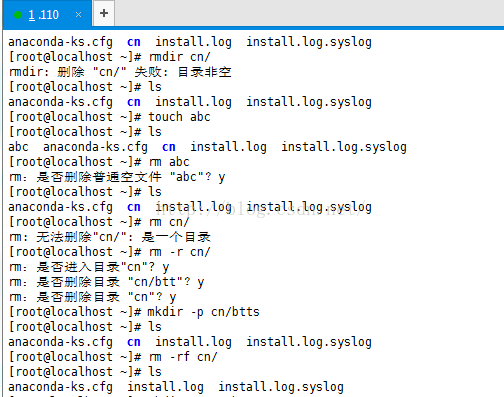
Task: Click the 'rm -rf cn/' command line
Action: click(x=113, y=357)
